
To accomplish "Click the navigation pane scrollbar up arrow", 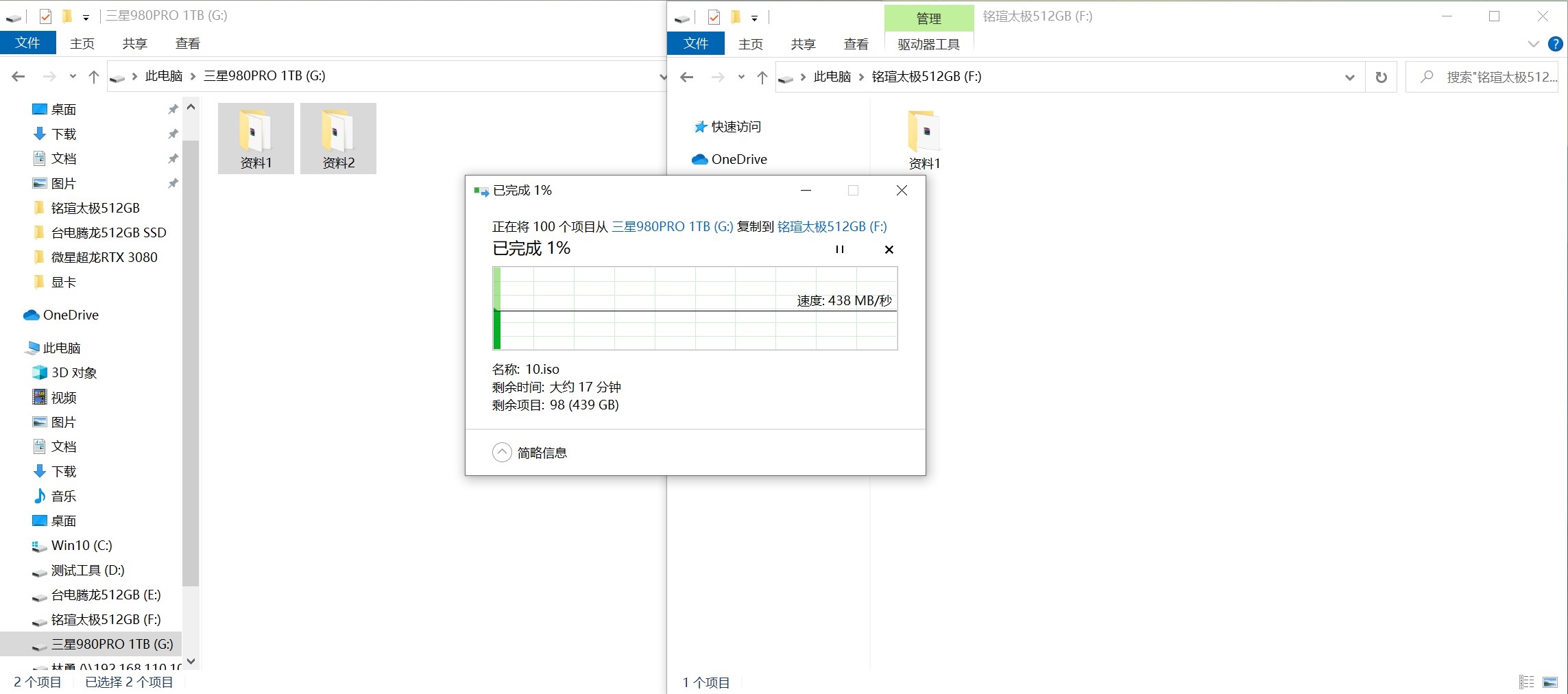I will (x=191, y=108).
